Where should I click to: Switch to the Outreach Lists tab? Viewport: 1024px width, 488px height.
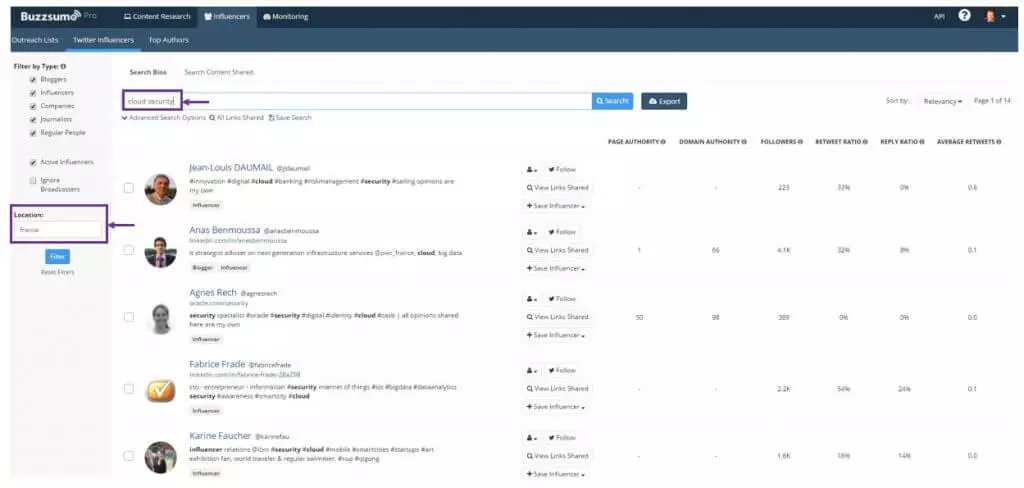coord(35,40)
